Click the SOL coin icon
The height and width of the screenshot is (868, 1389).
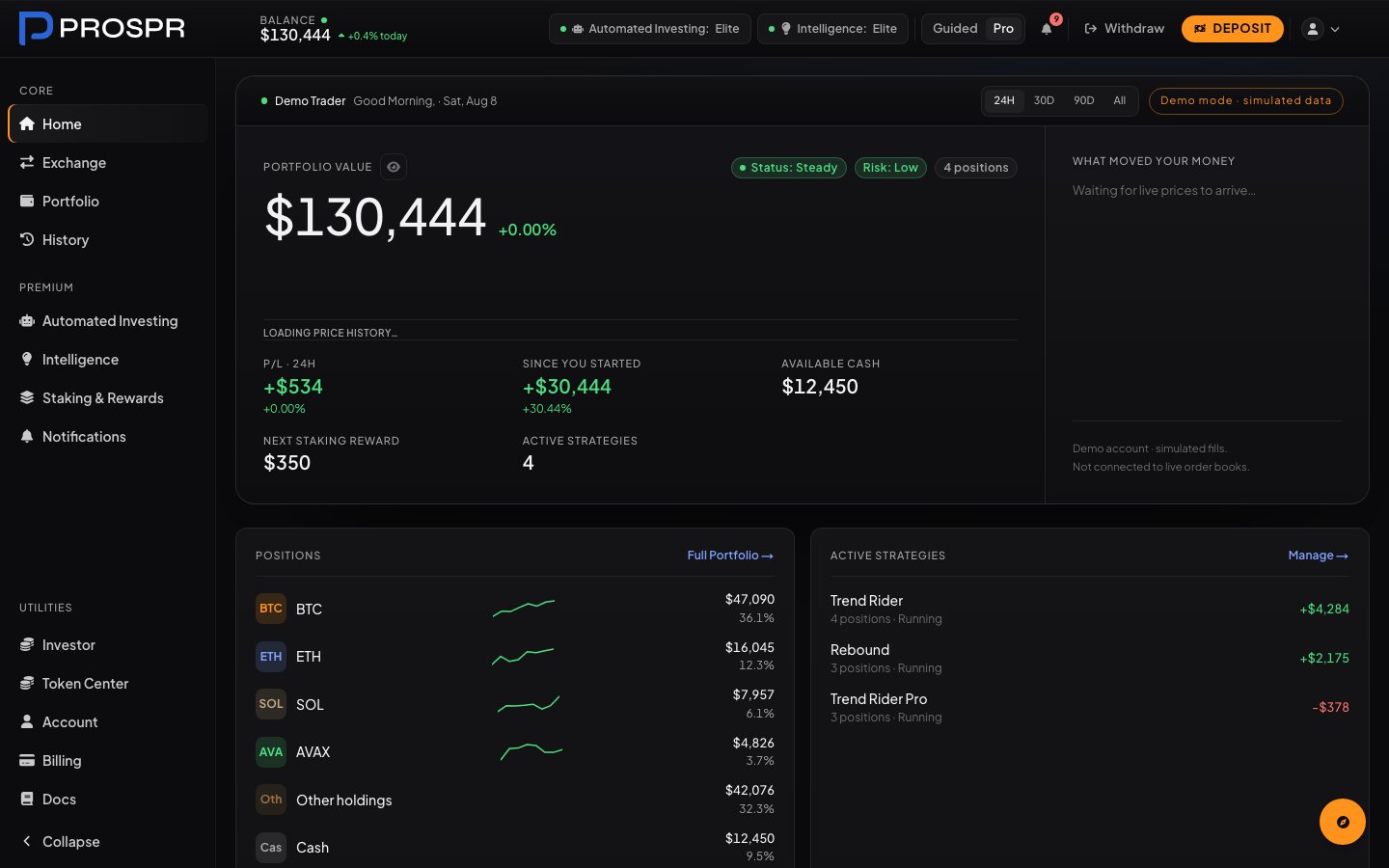click(271, 704)
